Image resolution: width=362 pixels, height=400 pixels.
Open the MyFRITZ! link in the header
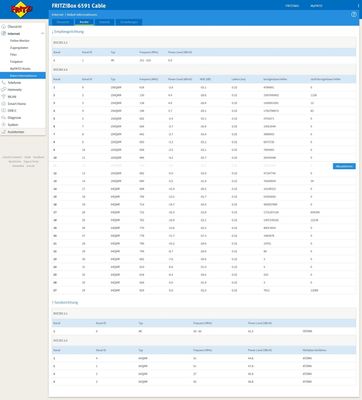click(316, 6)
